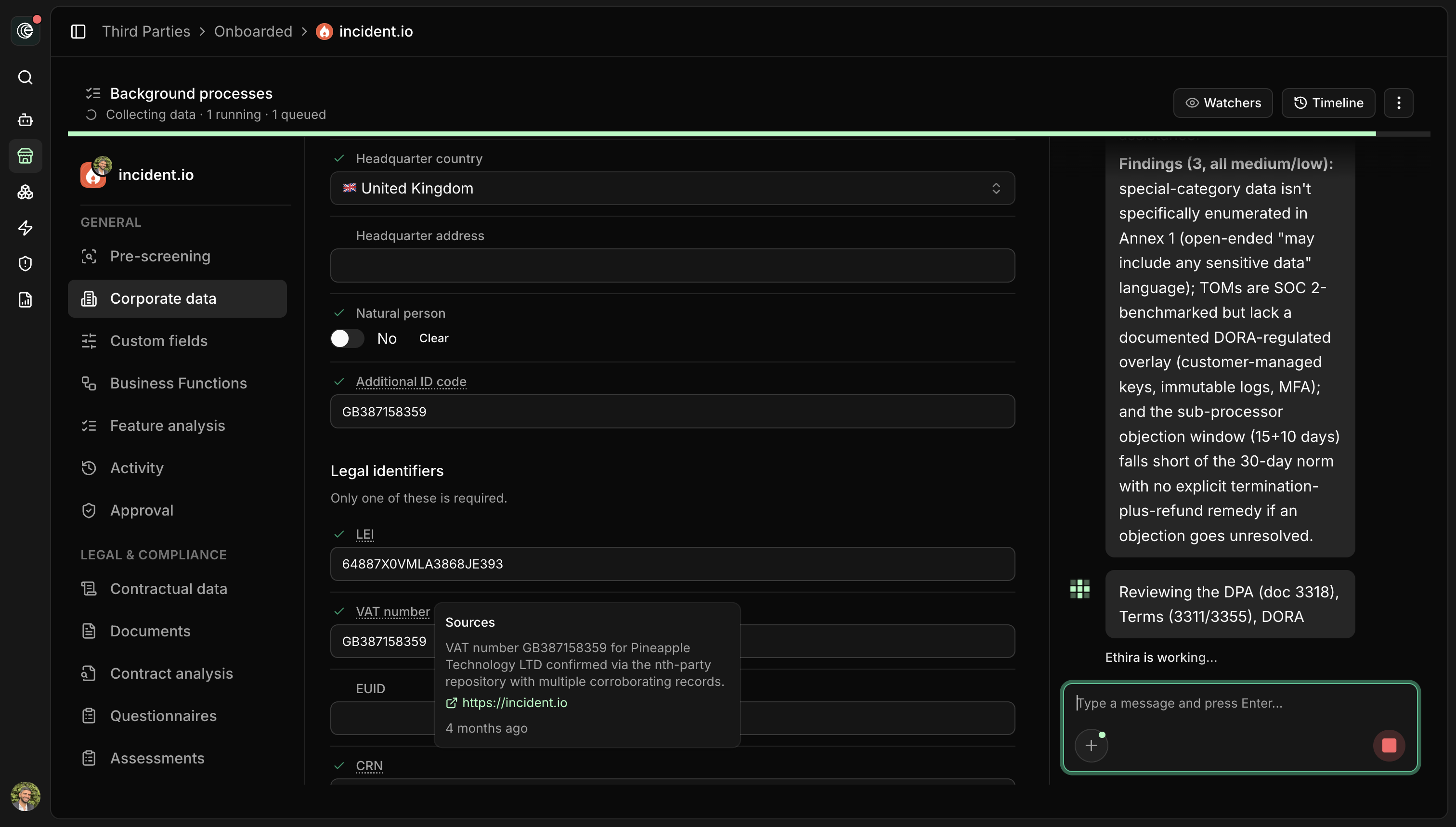Open the Questionnaires section
The width and height of the screenshot is (1456, 827).
[177, 716]
